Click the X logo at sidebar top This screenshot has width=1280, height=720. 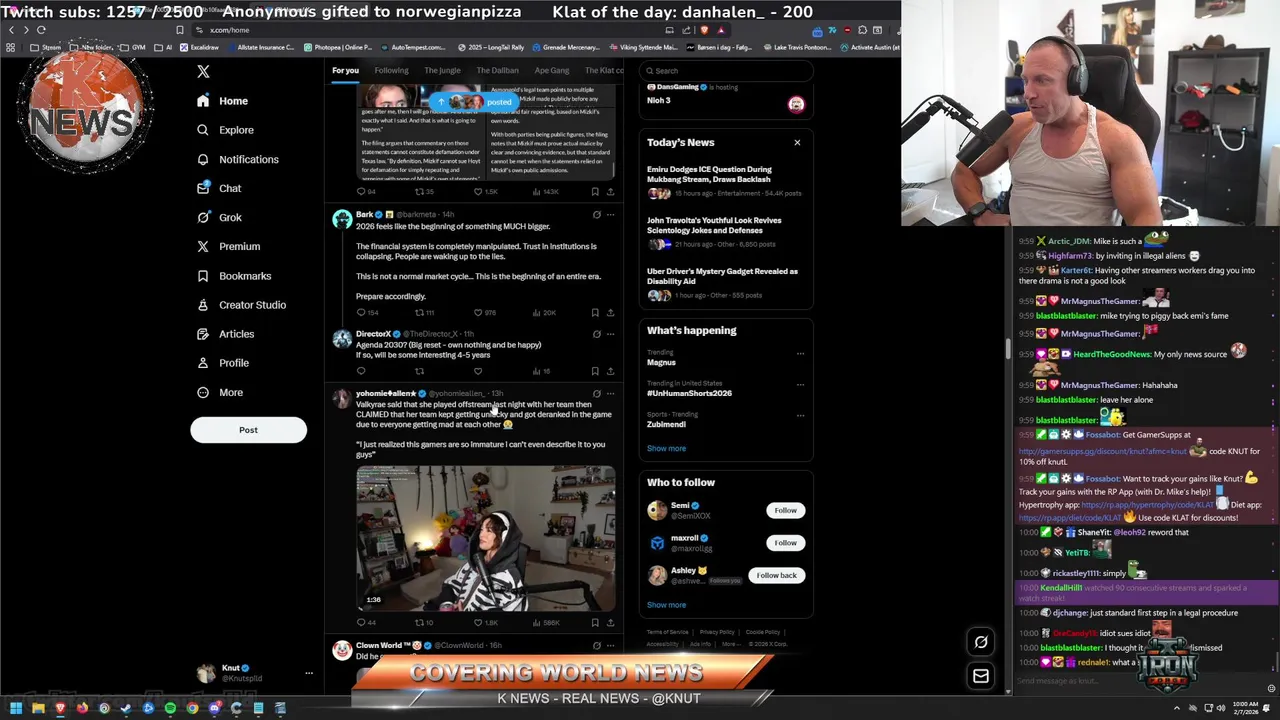[203, 71]
